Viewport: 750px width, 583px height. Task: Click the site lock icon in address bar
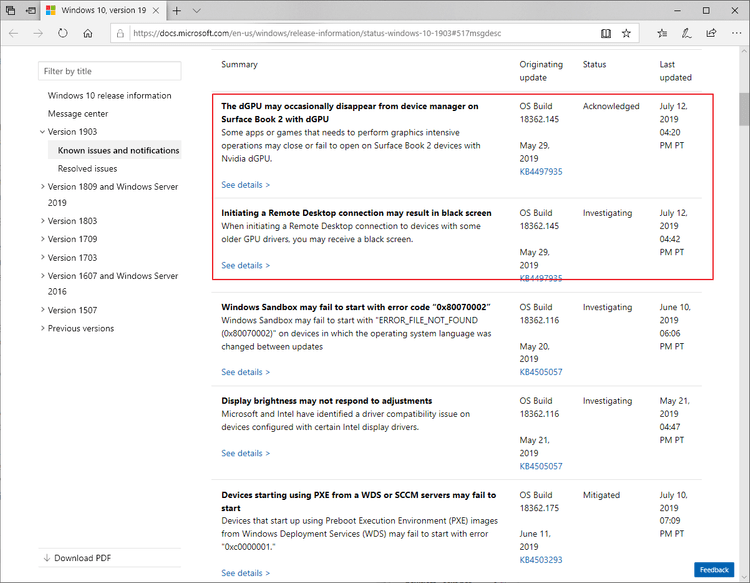[120, 33]
